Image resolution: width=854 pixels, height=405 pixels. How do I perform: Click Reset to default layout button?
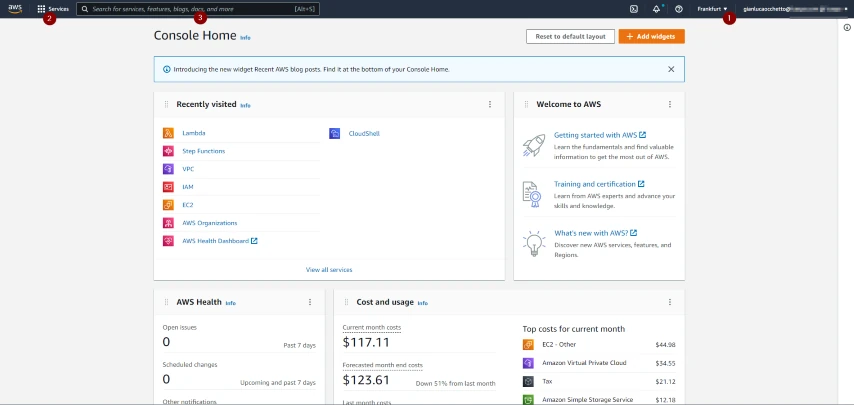(570, 36)
